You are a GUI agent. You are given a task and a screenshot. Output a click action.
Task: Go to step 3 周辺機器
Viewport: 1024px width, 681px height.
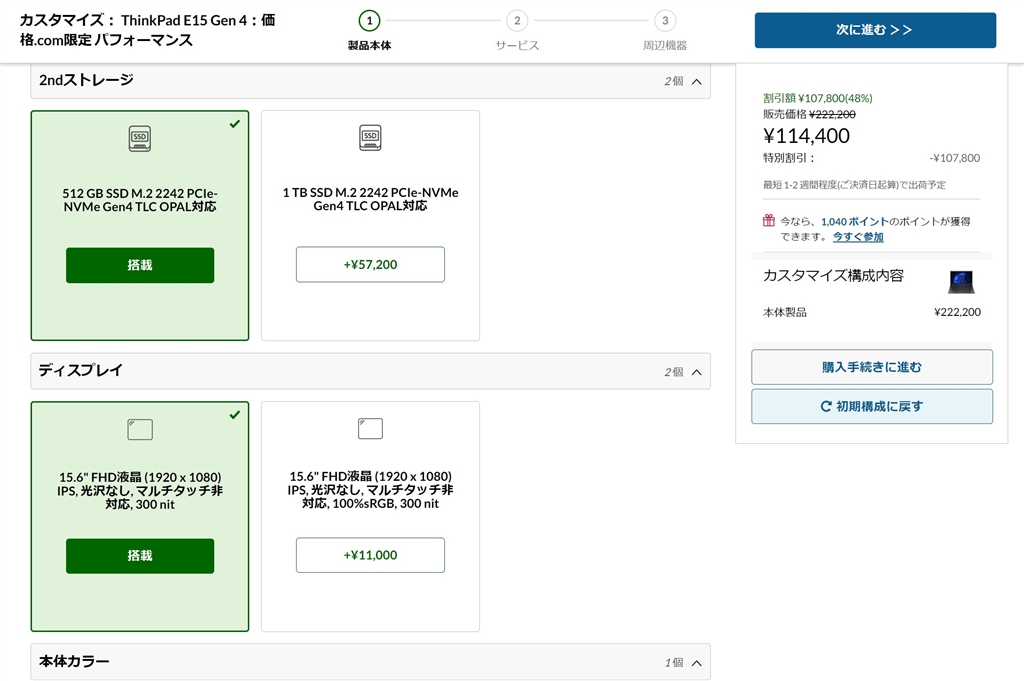[x=664, y=21]
